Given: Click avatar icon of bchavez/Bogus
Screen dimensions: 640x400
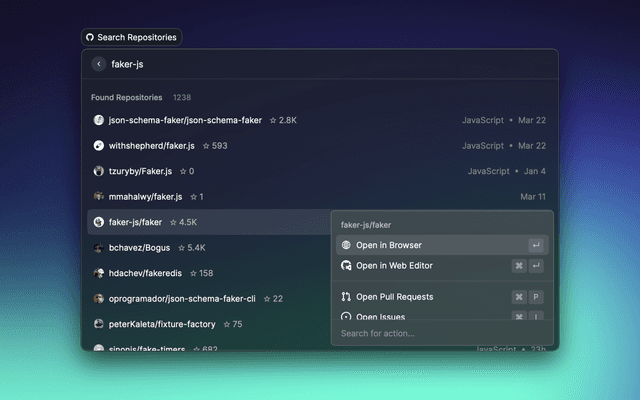Looking at the screenshot, I should coord(99,247).
